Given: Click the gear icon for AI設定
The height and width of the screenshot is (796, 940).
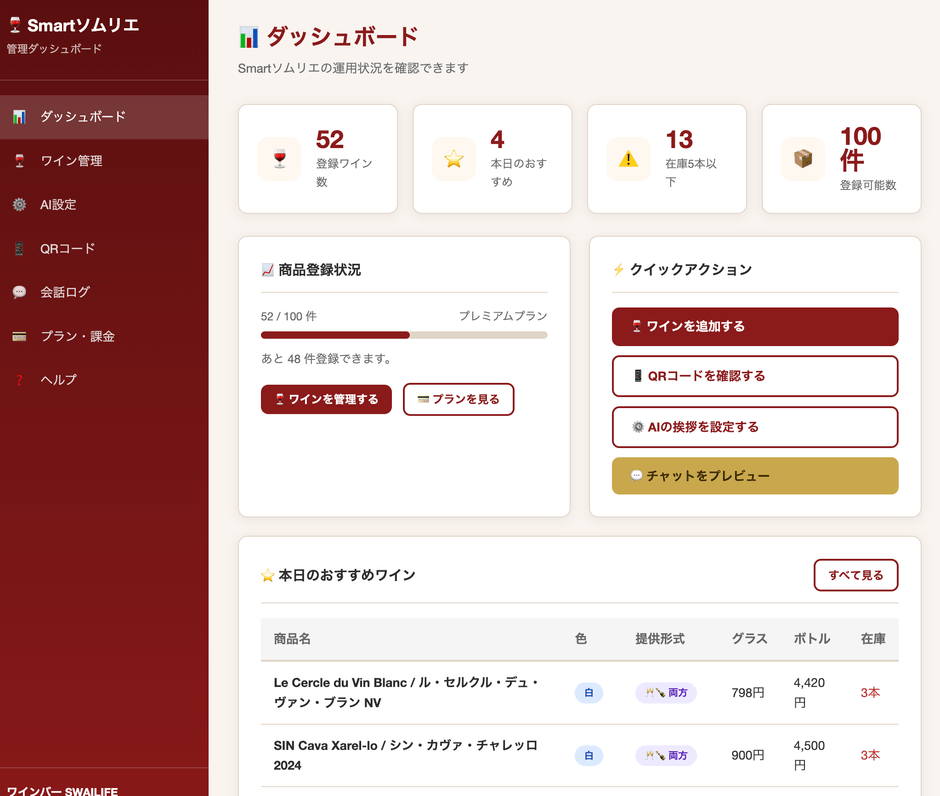Looking at the screenshot, I should (x=19, y=204).
